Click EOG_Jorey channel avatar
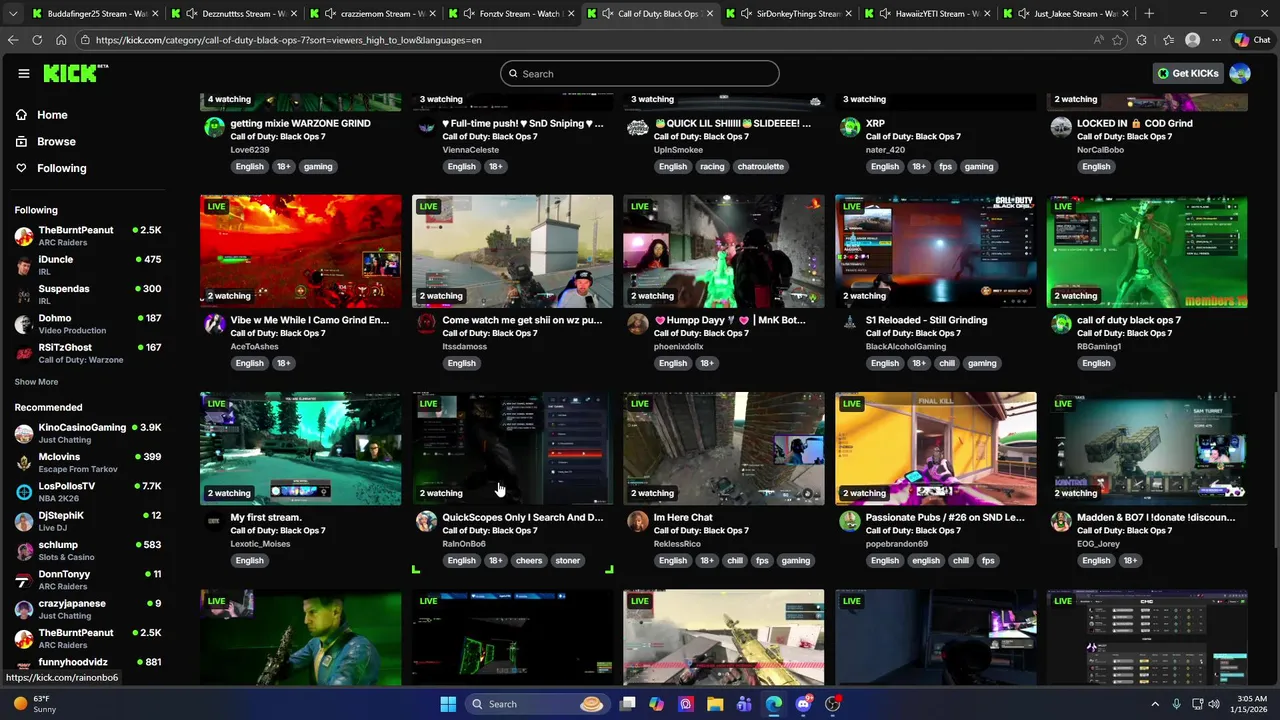This screenshot has height=720, width=1280. (1061, 521)
